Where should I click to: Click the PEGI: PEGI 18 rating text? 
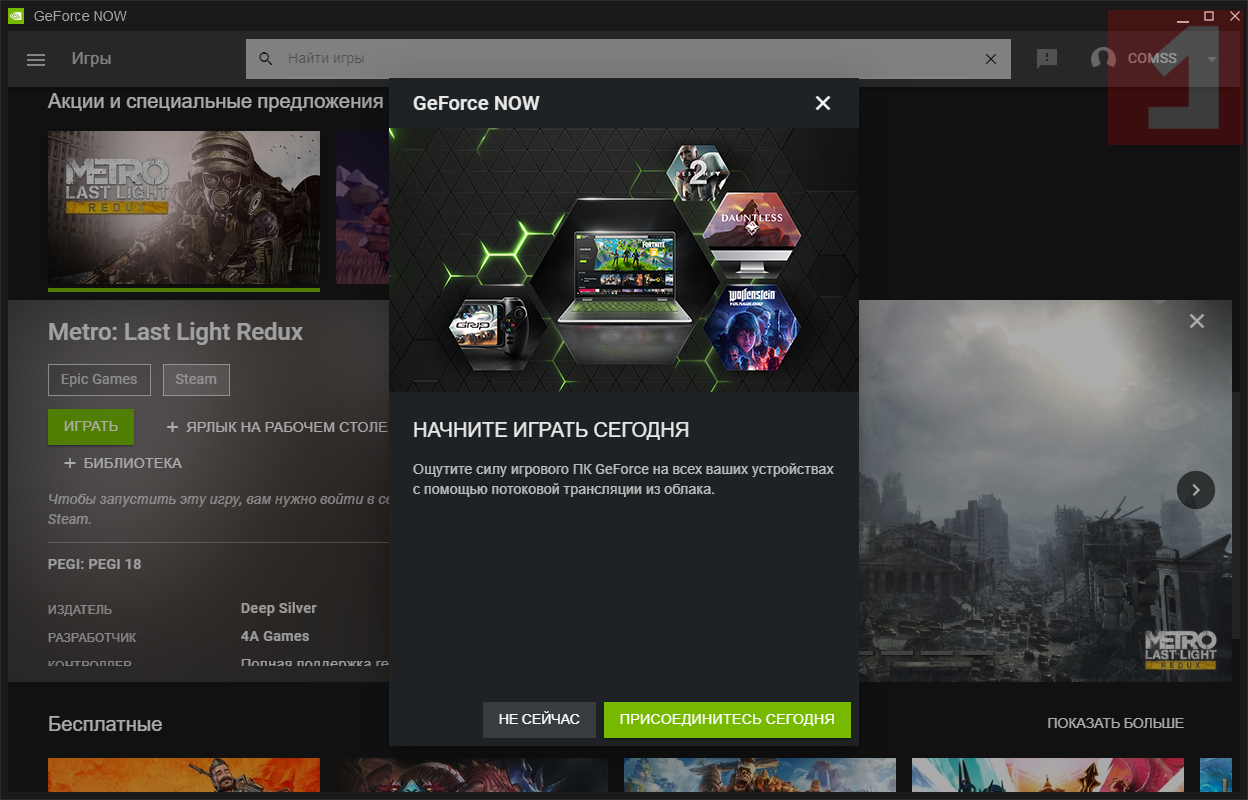point(95,564)
